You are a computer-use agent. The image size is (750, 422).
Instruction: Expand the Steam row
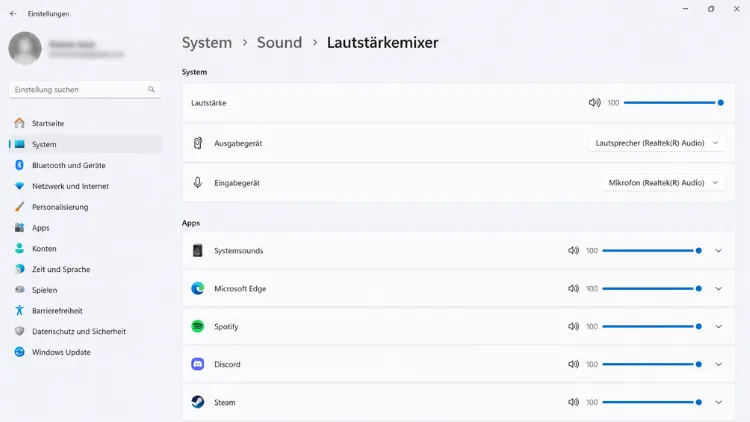(x=718, y=402)
